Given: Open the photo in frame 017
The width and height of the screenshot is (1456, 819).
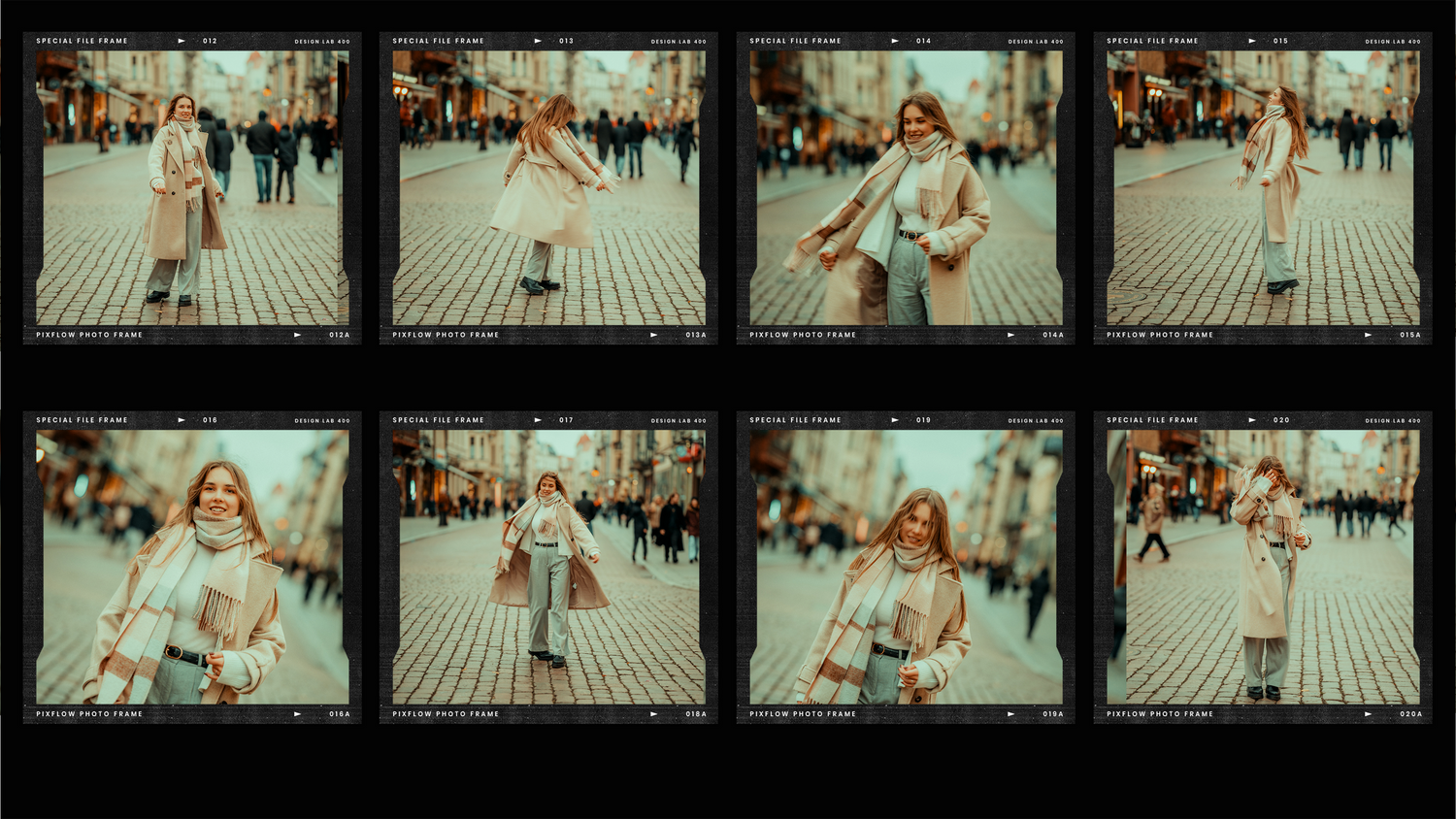Looking at the screenshot, I should pyautogui.click(x=548, y=568).
